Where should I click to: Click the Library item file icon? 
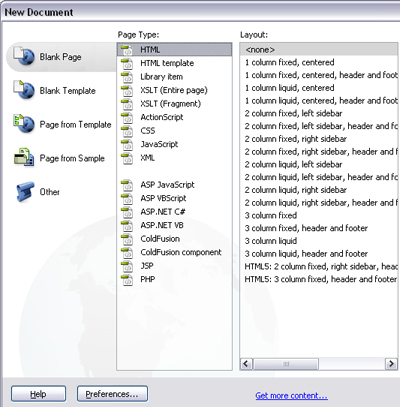127,77
